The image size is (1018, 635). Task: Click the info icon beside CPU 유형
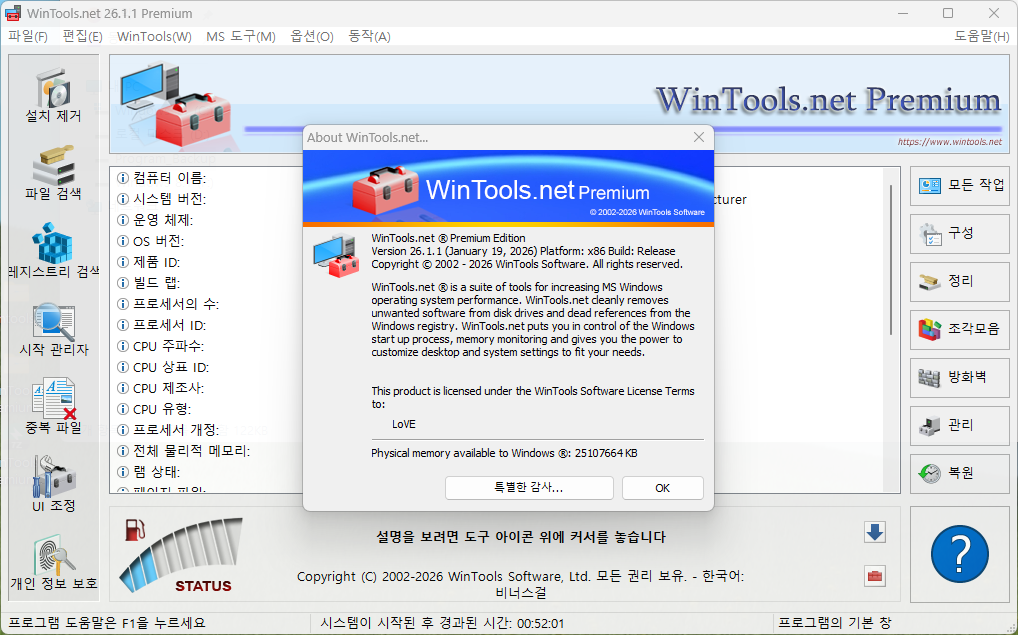click(123, 409)
